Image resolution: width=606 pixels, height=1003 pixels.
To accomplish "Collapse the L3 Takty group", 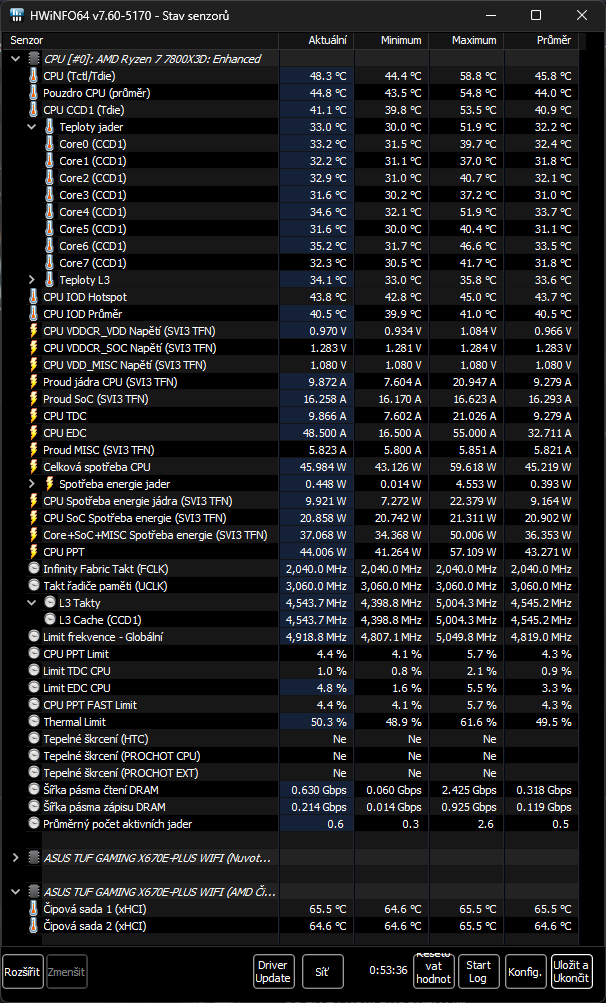I will point(31,603).
